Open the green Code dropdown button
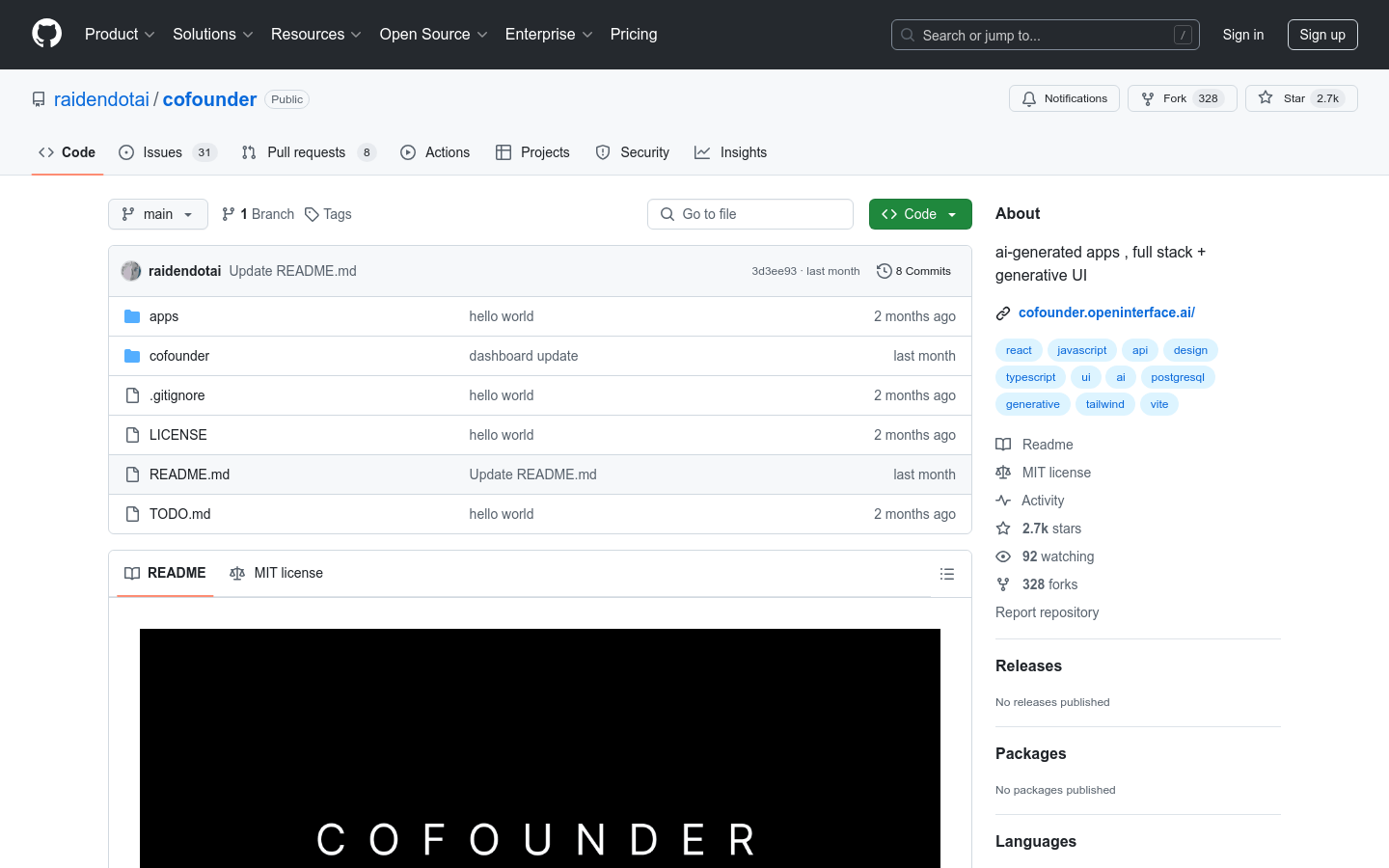This screenshot has height=868, width=1389. click(x=920, y=214)
